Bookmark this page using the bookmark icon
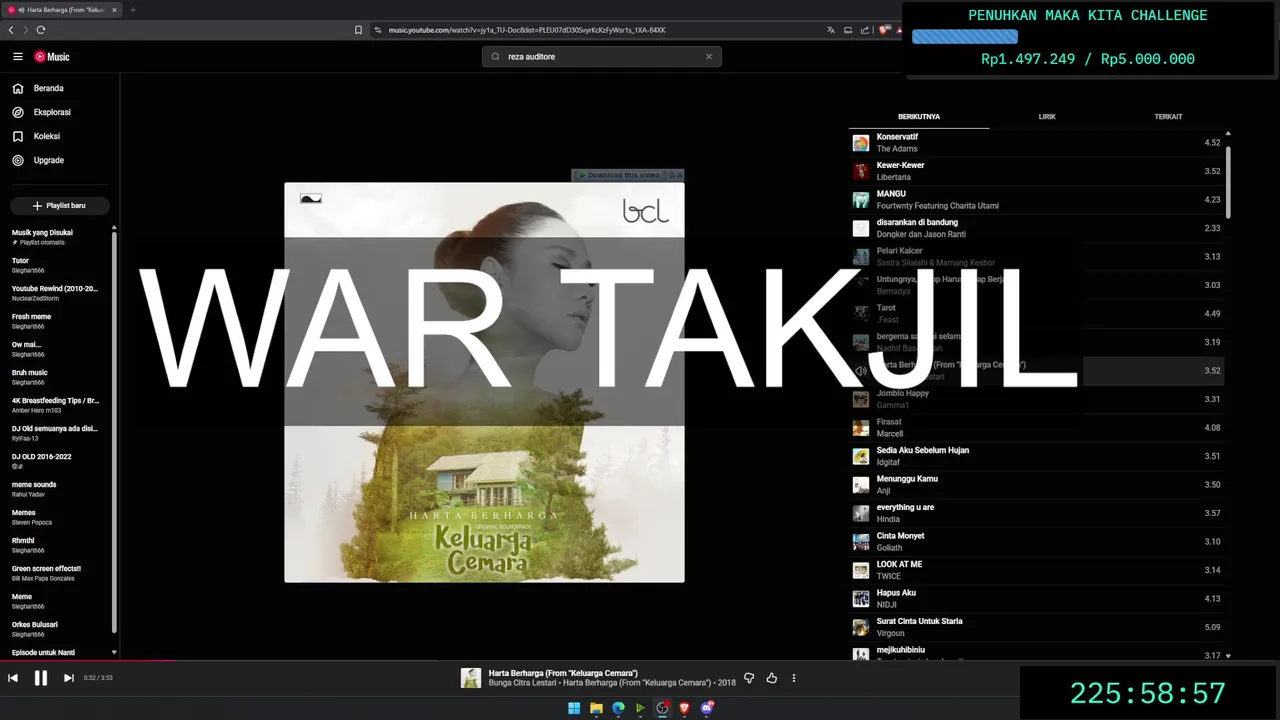The width and height of the screenshot is (1280, 720). pos(359,30)
